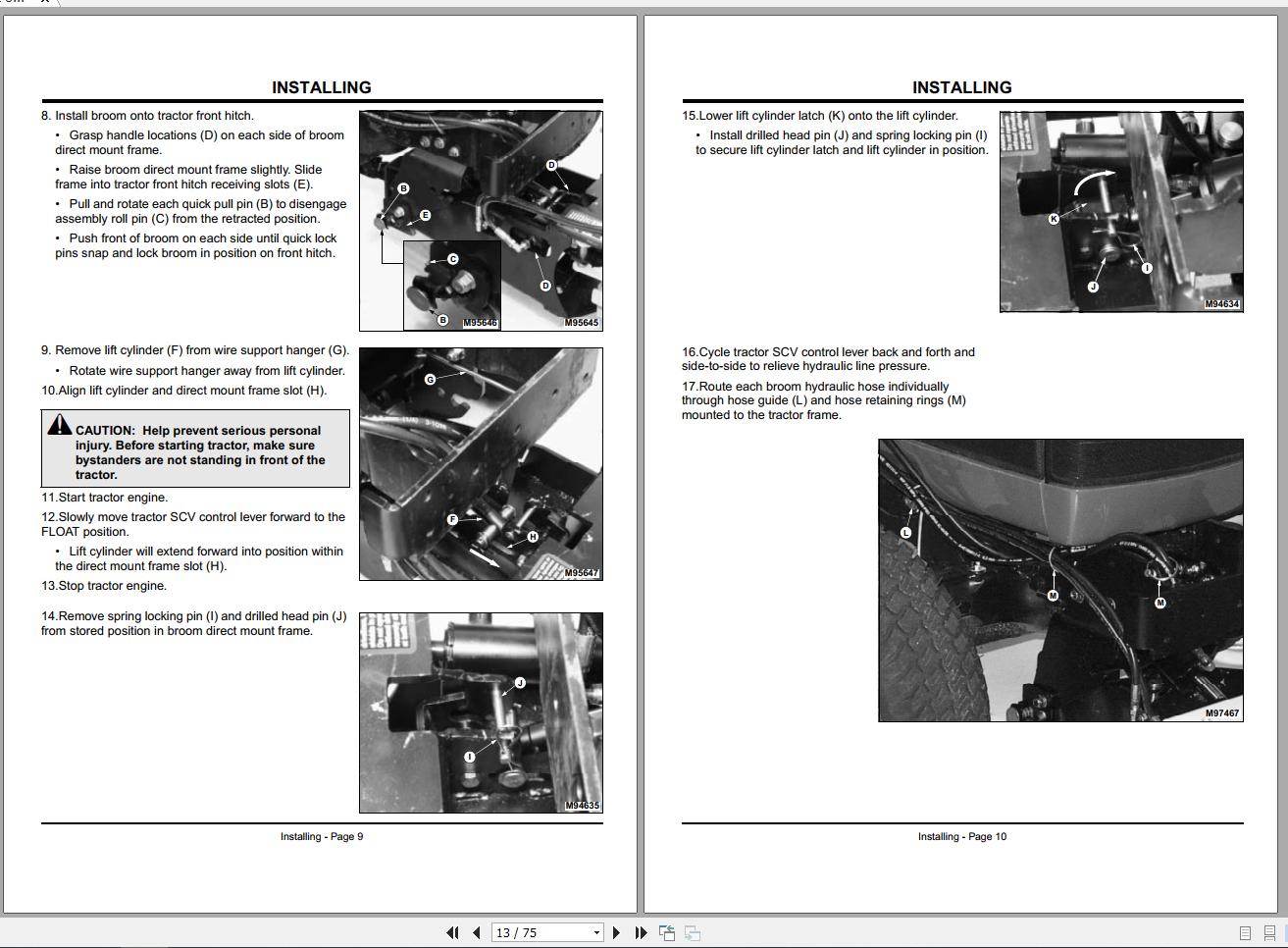Click the 13 / 75 page number field
This screenshot has height=948, width=1288.
pyautogui.click(x=540, y=932)
